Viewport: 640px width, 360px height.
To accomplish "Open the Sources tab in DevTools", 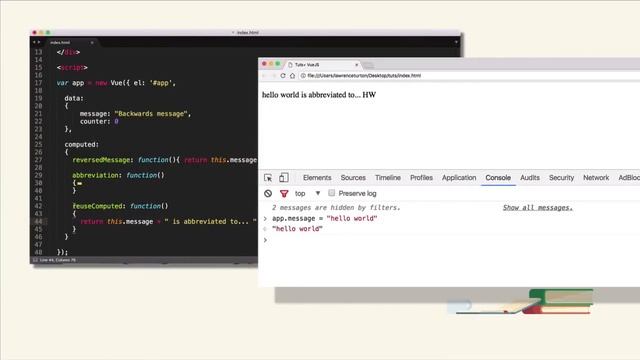I will click(x=353, y=178).
